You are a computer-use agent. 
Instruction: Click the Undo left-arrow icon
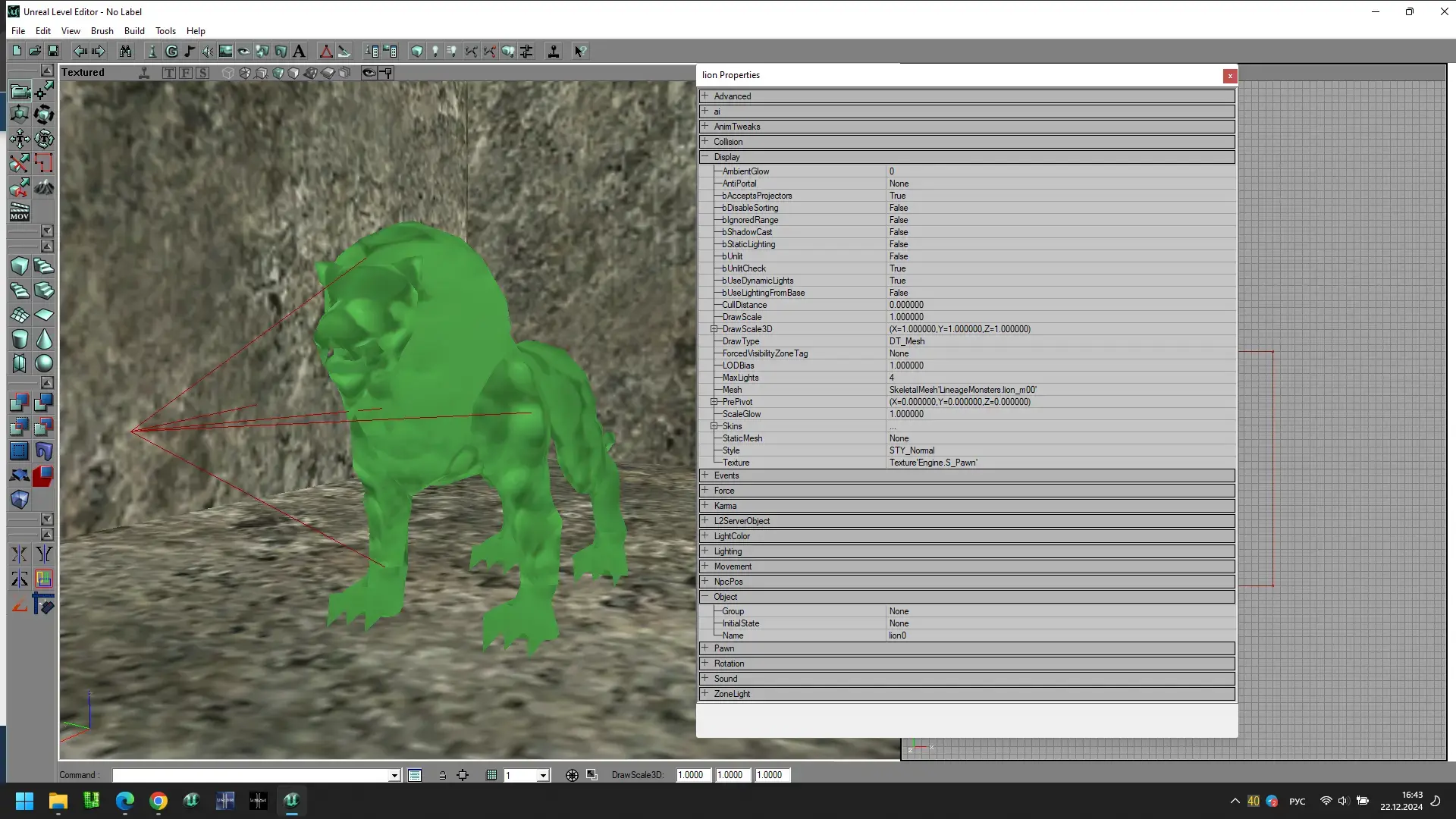80,51
